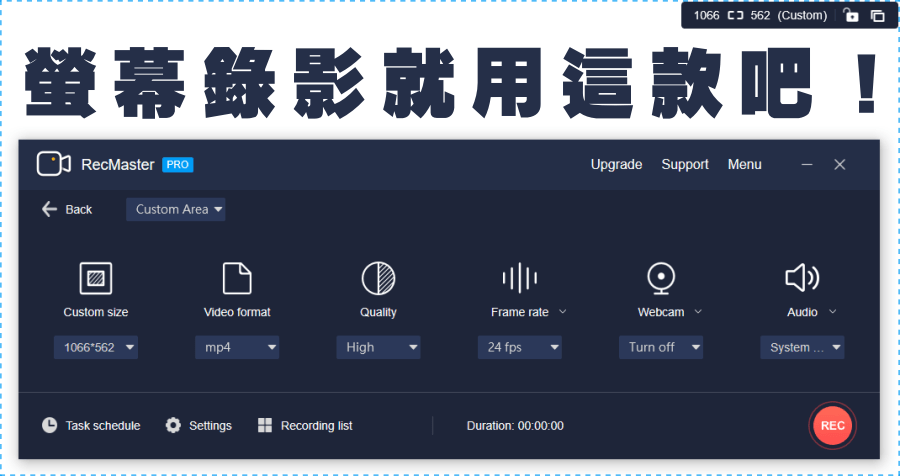Image resolution: width=900 pixels, height=476 pixels.
Task: Click the Video format label
Action: point(237,312)
